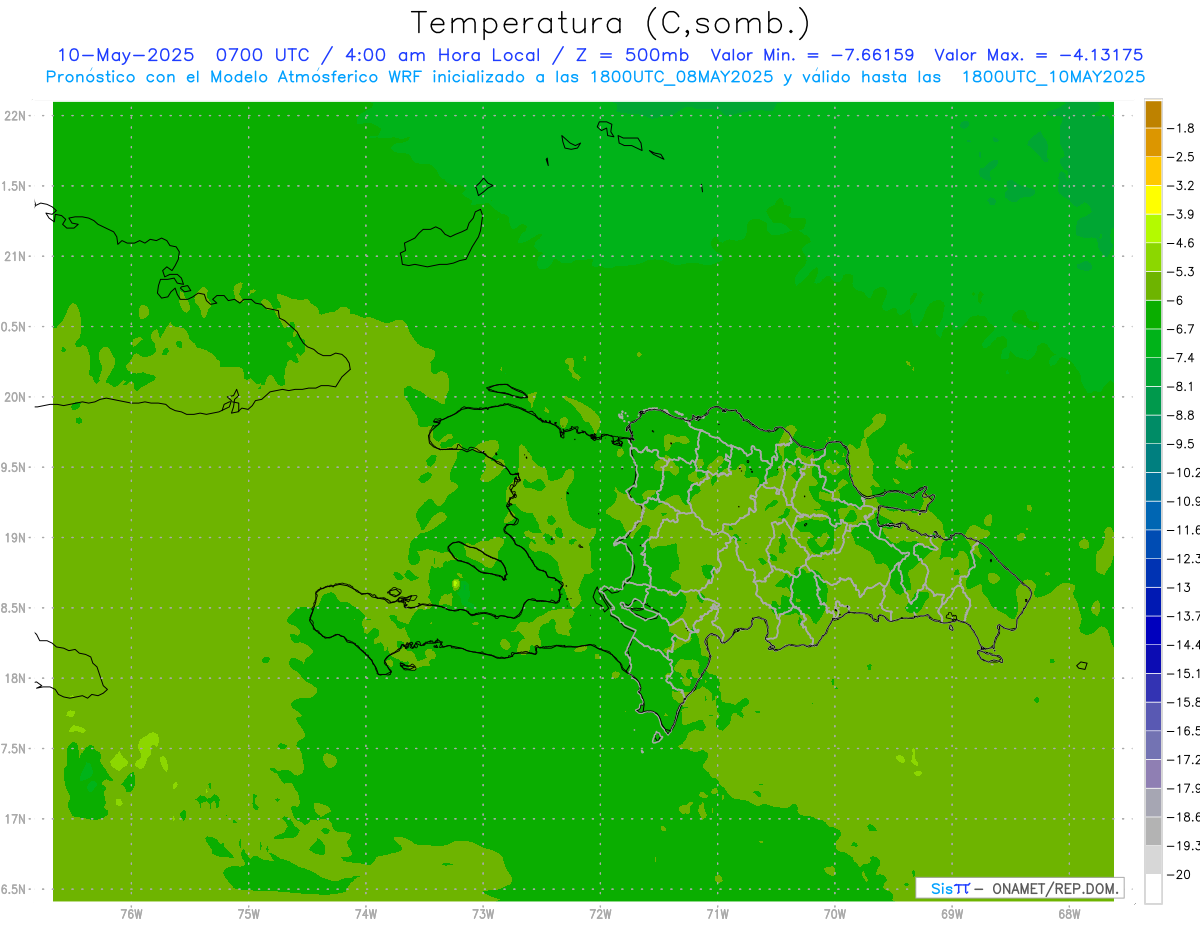This screenshot has width=1200, height=927.
Task: Click the "-9.5" color scale label
Action: pyautogui.click(x=1181, y=444)
